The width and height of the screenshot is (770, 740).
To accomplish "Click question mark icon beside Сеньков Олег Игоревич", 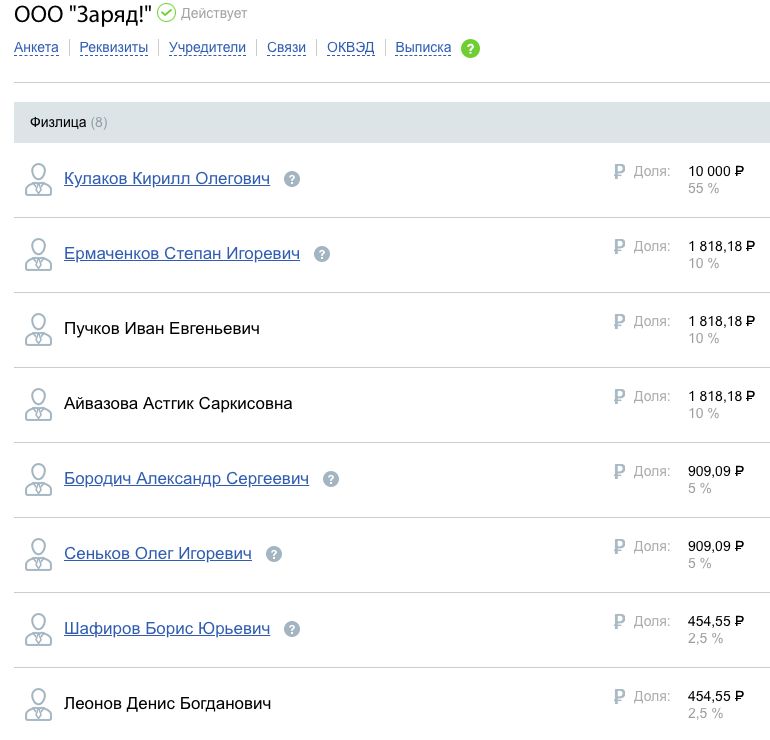I will click(x=274, y=554).
